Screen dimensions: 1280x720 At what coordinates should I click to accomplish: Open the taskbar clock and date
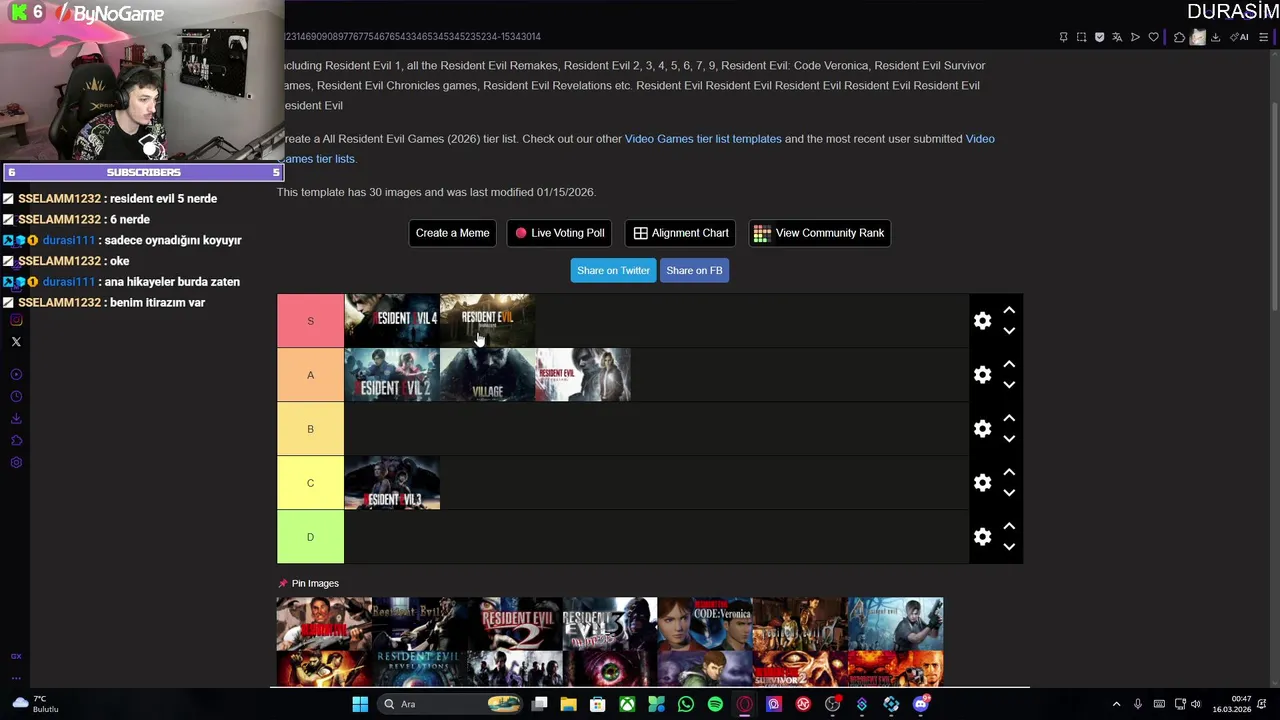pos(1232,704)
